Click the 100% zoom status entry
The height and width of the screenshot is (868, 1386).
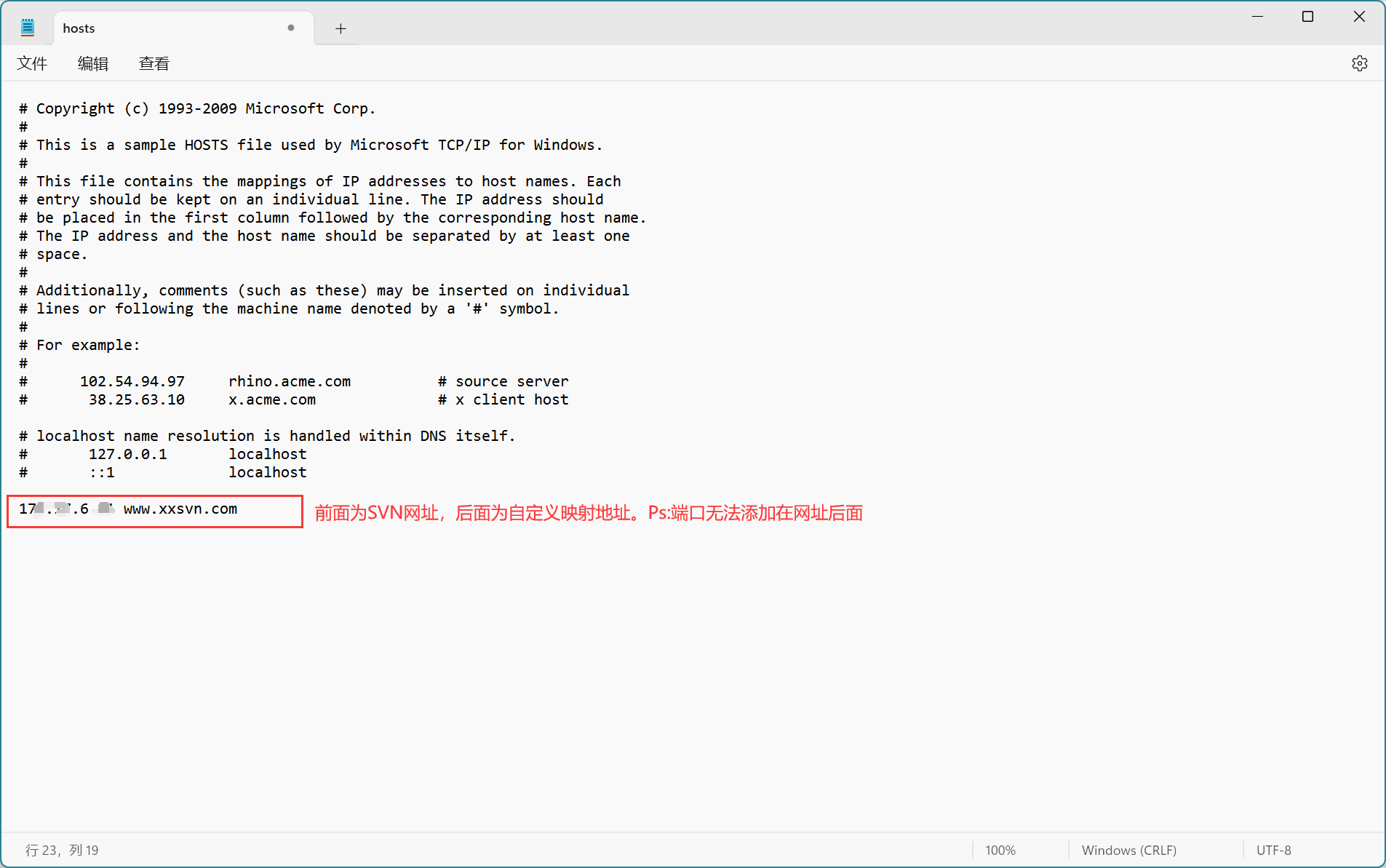coord(1000,850)
